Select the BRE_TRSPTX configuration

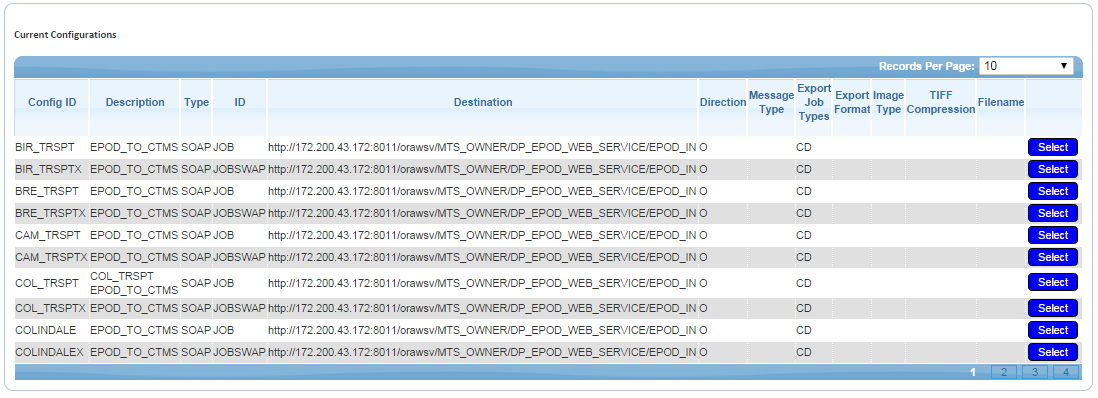[x=1052, y=213]
